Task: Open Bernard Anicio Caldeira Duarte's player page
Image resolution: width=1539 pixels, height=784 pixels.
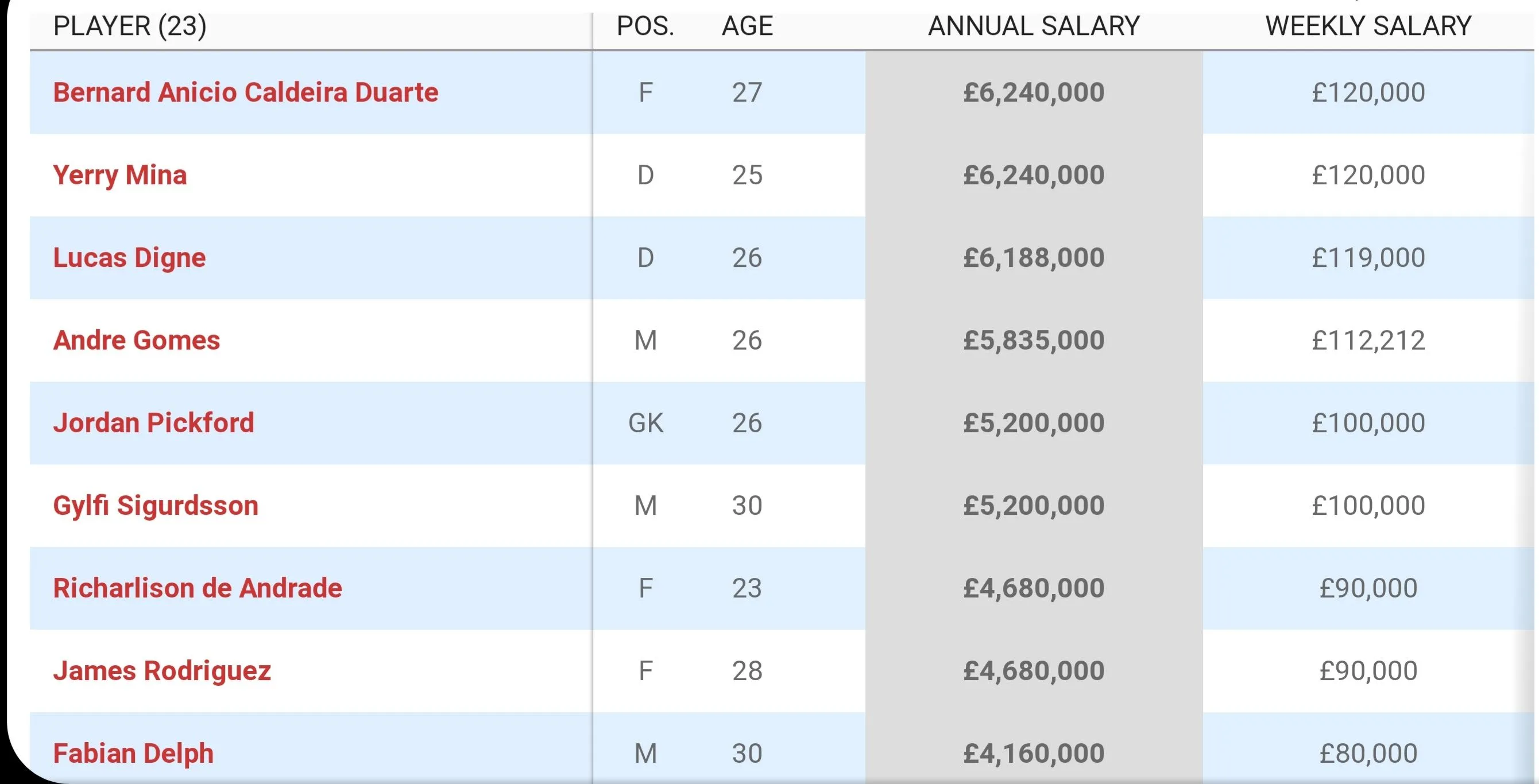Action: (246, 92)
